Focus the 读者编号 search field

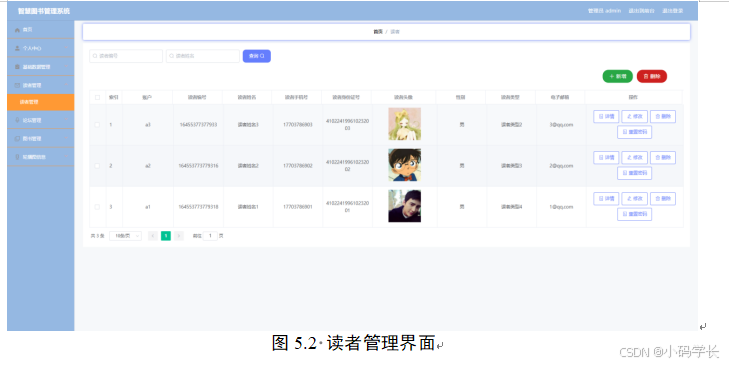(126, 56)
